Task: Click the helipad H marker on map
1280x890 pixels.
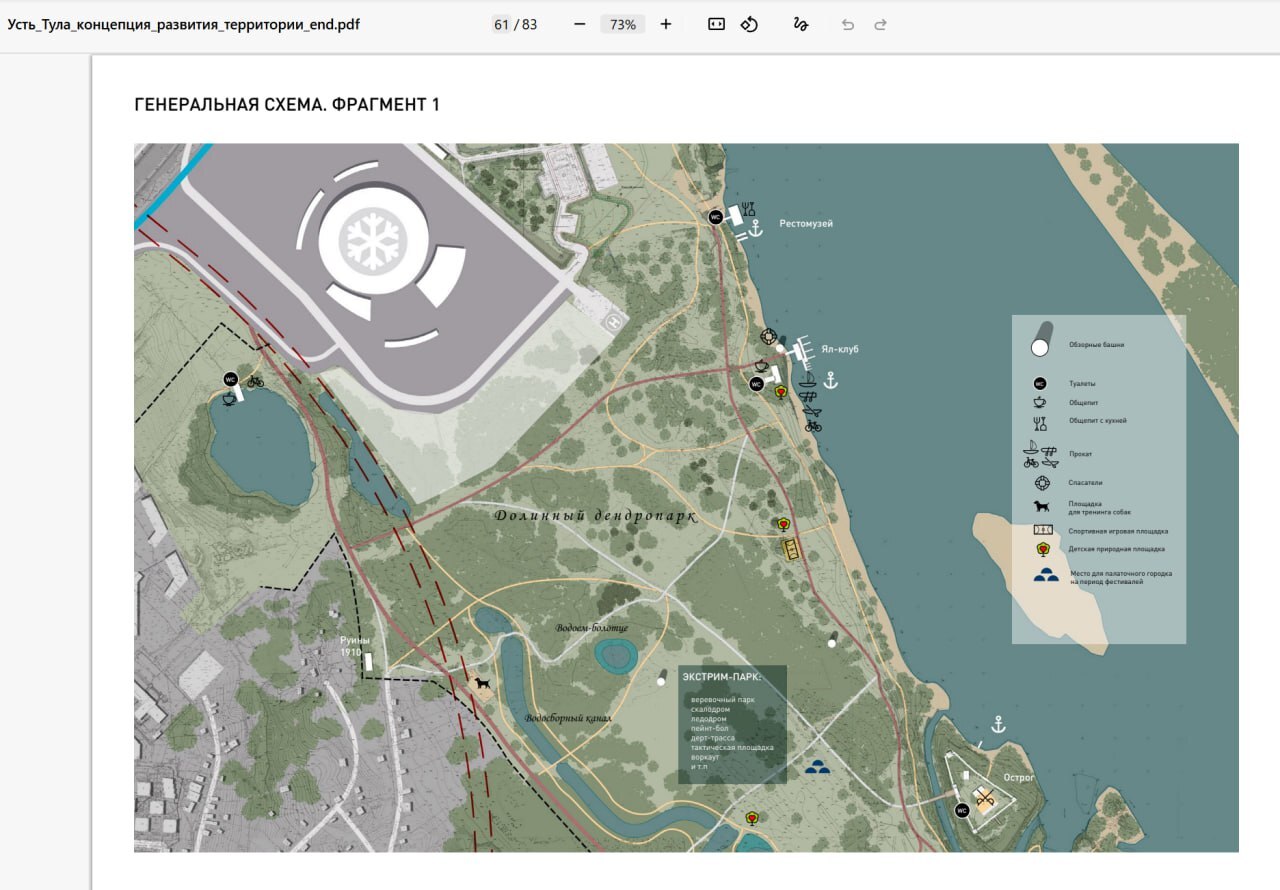Action: [x=615, y=322]
